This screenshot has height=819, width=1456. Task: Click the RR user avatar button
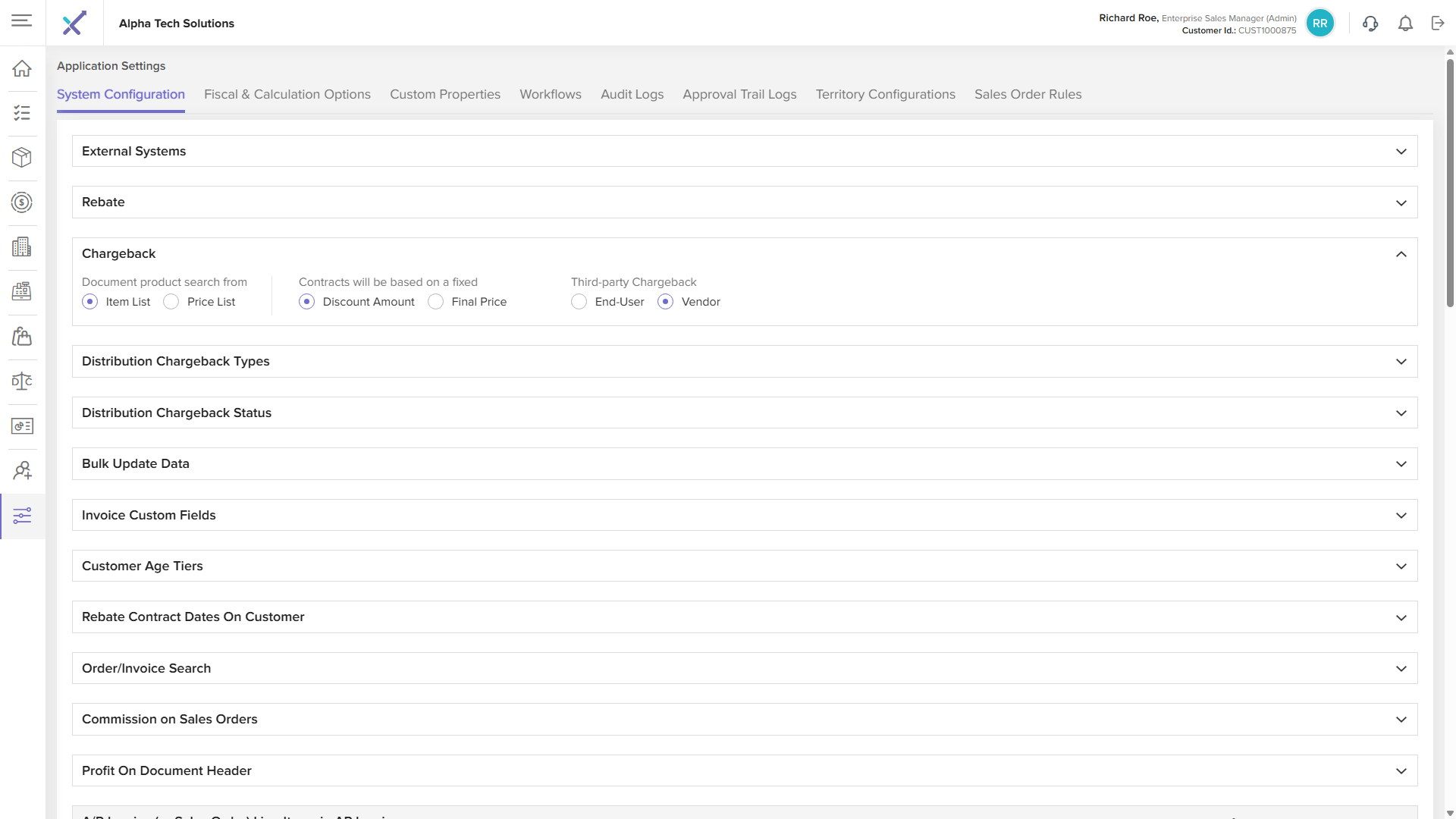(x=1319, y=24)
